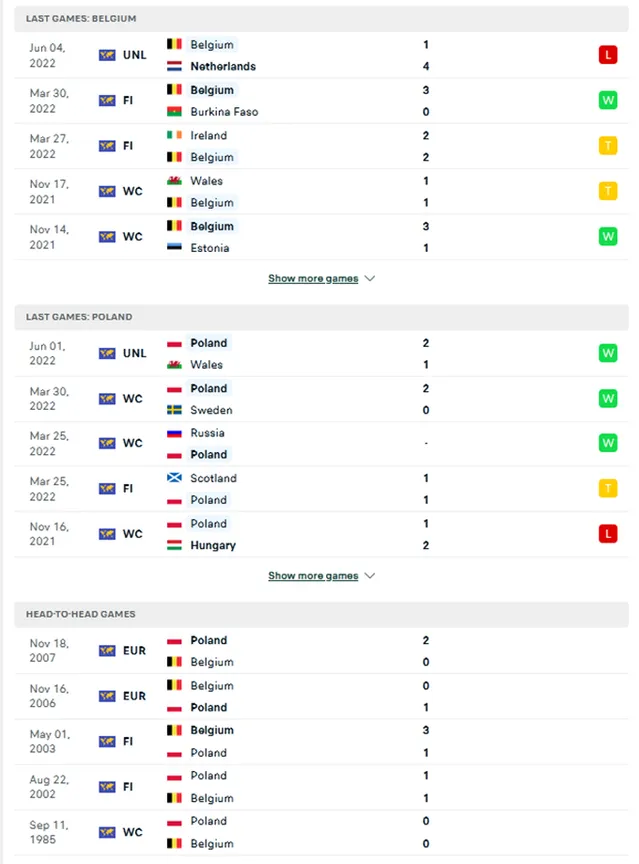Click the competition icon beside UNL in the Jun 04, 2022 row

107,55
